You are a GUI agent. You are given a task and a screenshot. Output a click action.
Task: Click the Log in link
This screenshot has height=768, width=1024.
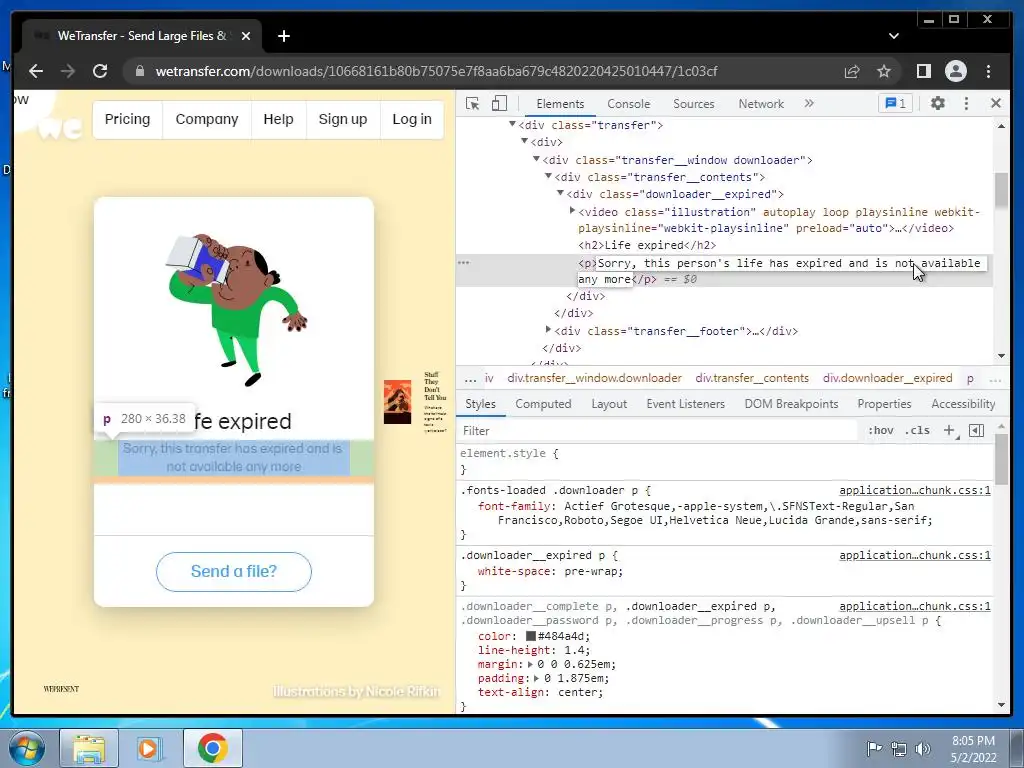point(412,120)
